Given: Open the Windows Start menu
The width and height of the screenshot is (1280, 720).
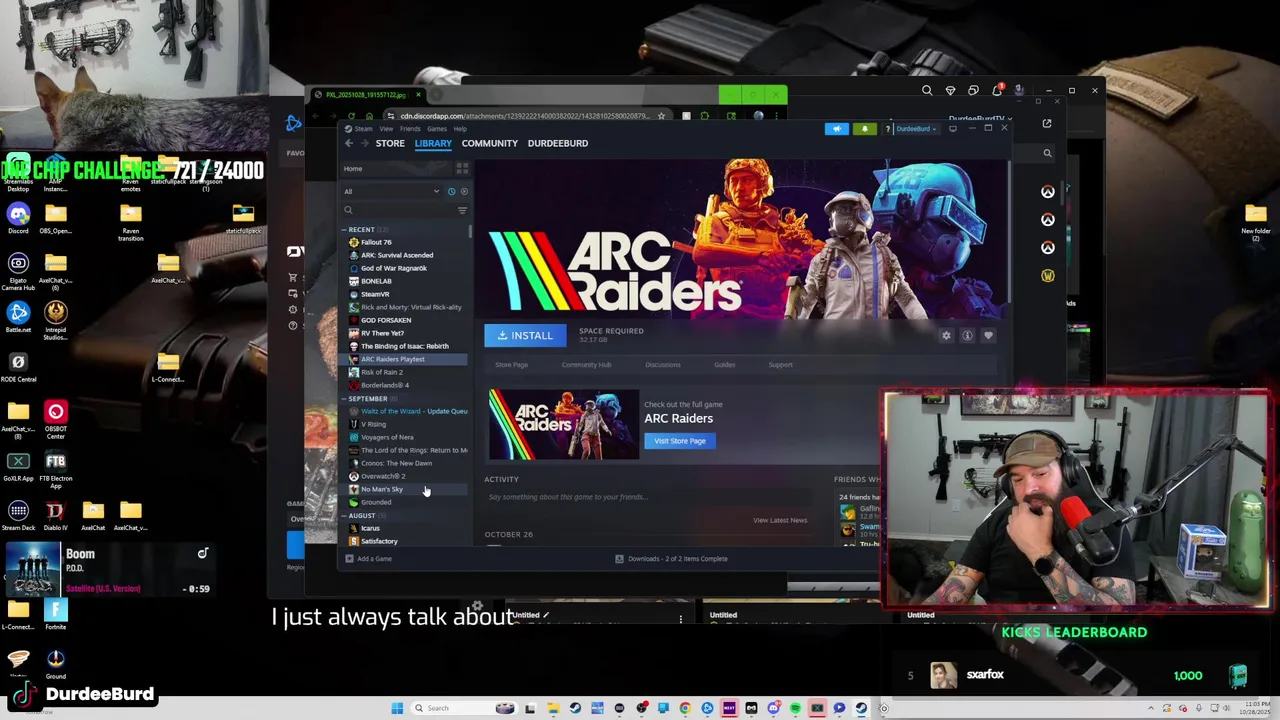Looking at the screenshot, I should point(397,708).
